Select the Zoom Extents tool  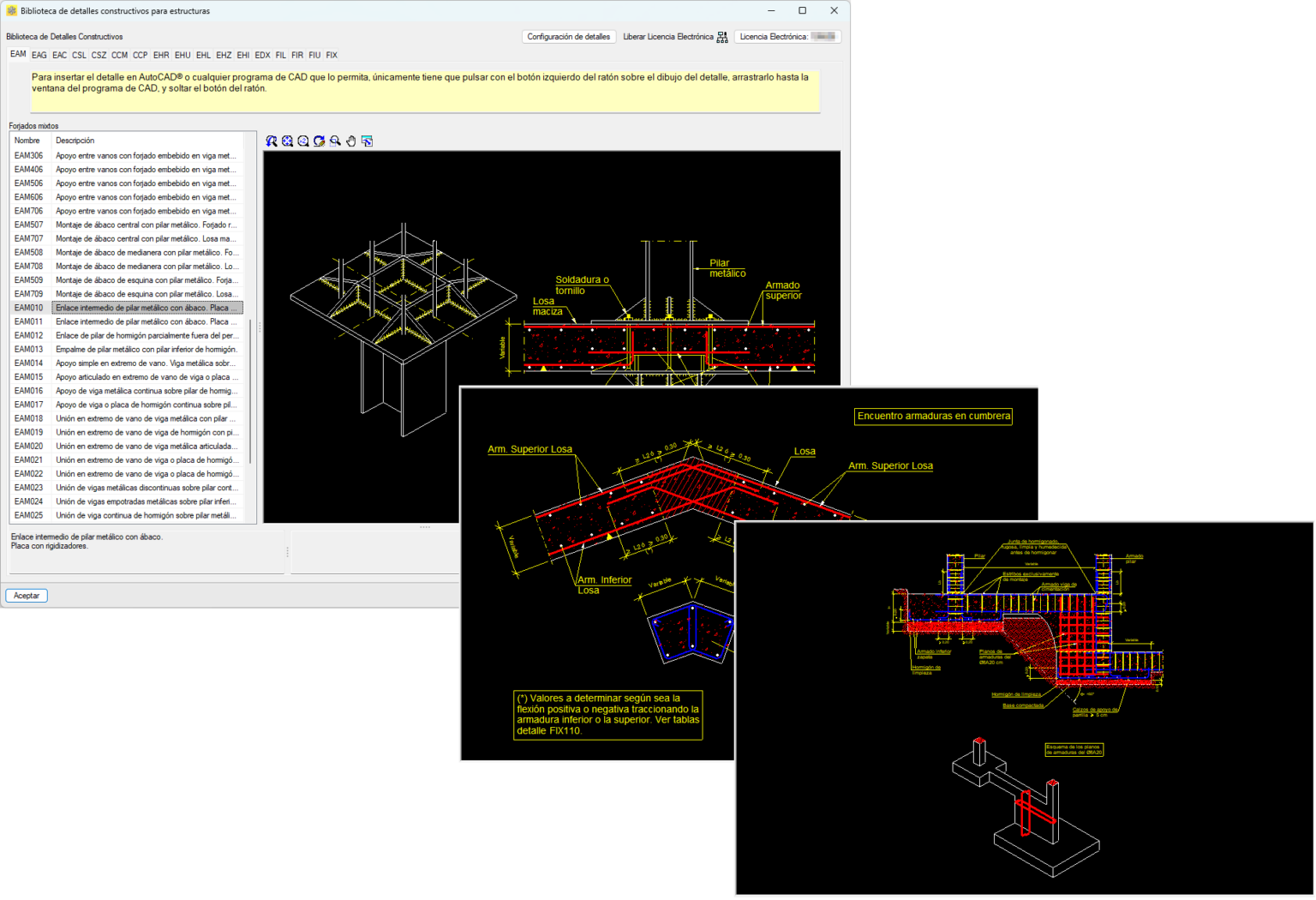click(x=287, y=141)
